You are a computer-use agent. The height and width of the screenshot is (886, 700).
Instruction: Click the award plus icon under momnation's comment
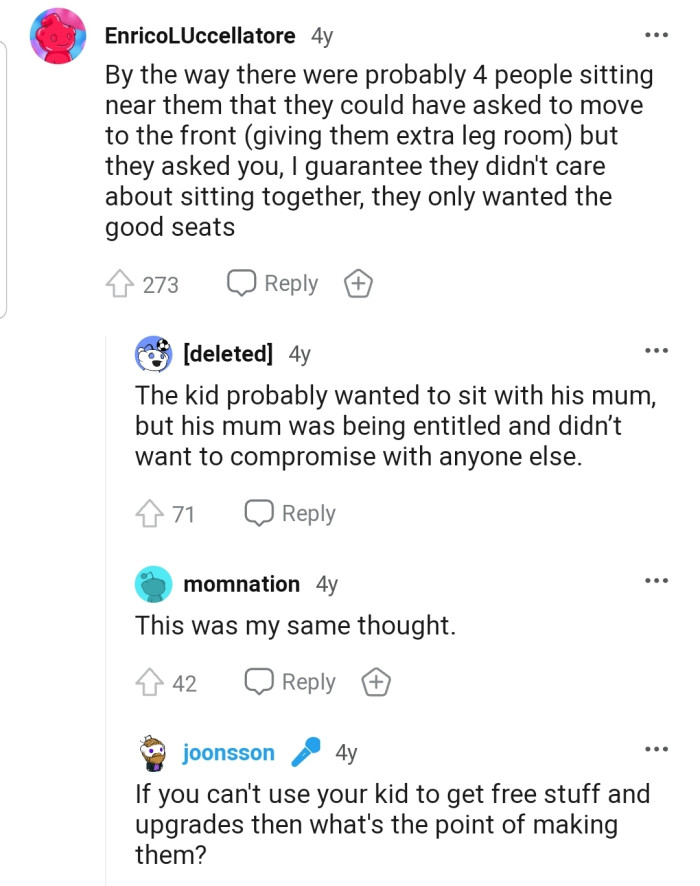click(x=376, y=683)
